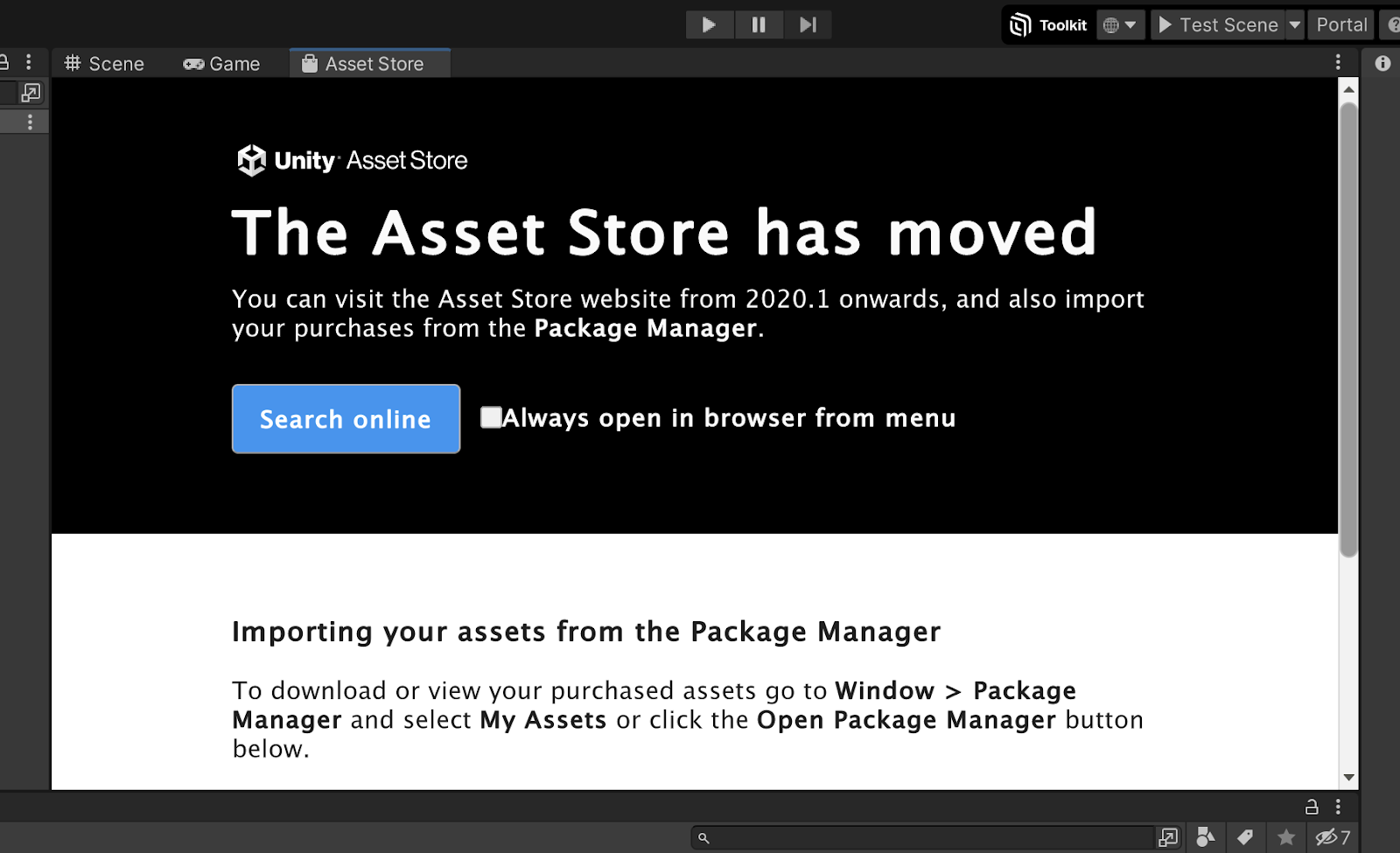Click inside the bottom search field

click(x=923, y=838)
